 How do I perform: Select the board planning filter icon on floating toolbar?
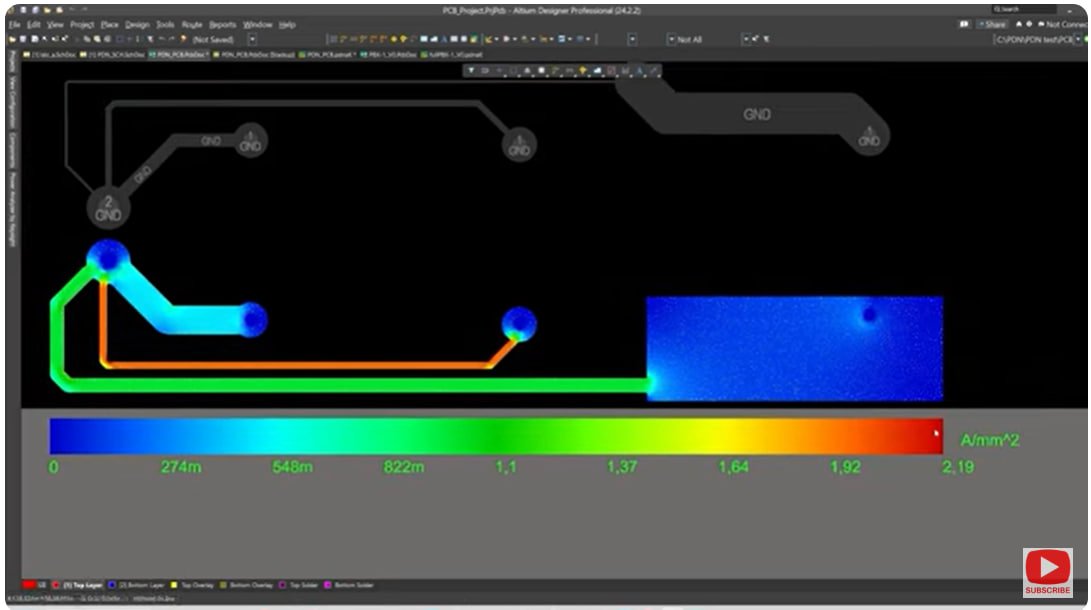(x=471, y=72)
